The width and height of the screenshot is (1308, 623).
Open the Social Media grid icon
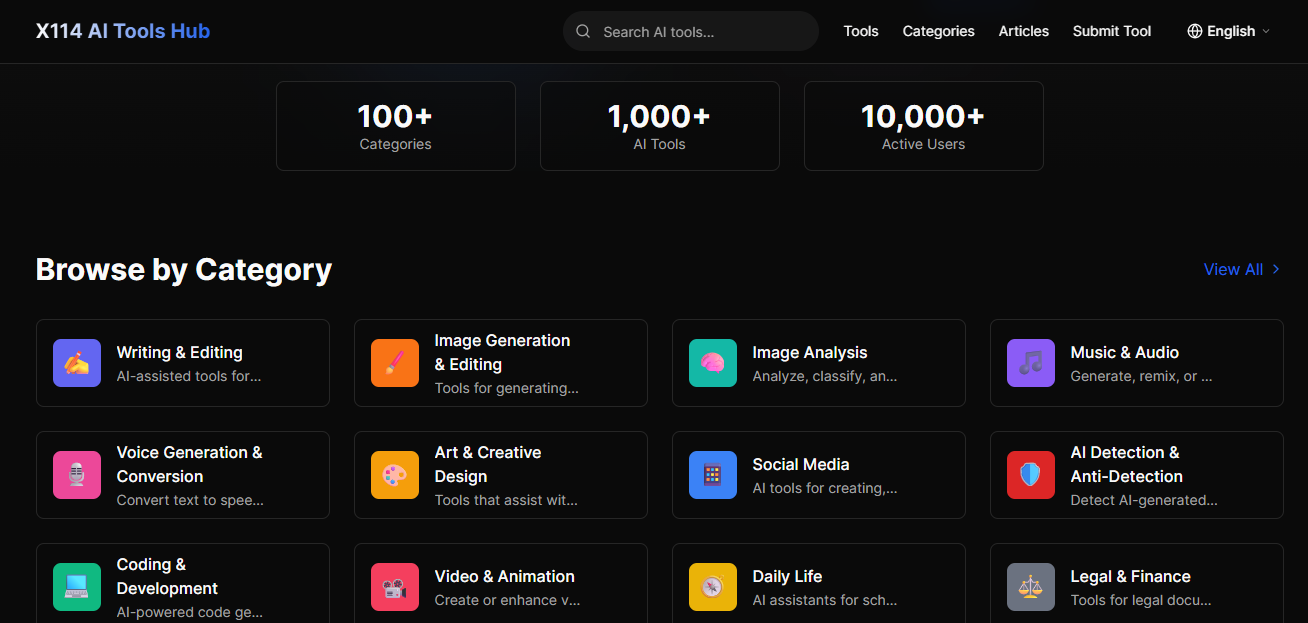coord(713,475)
